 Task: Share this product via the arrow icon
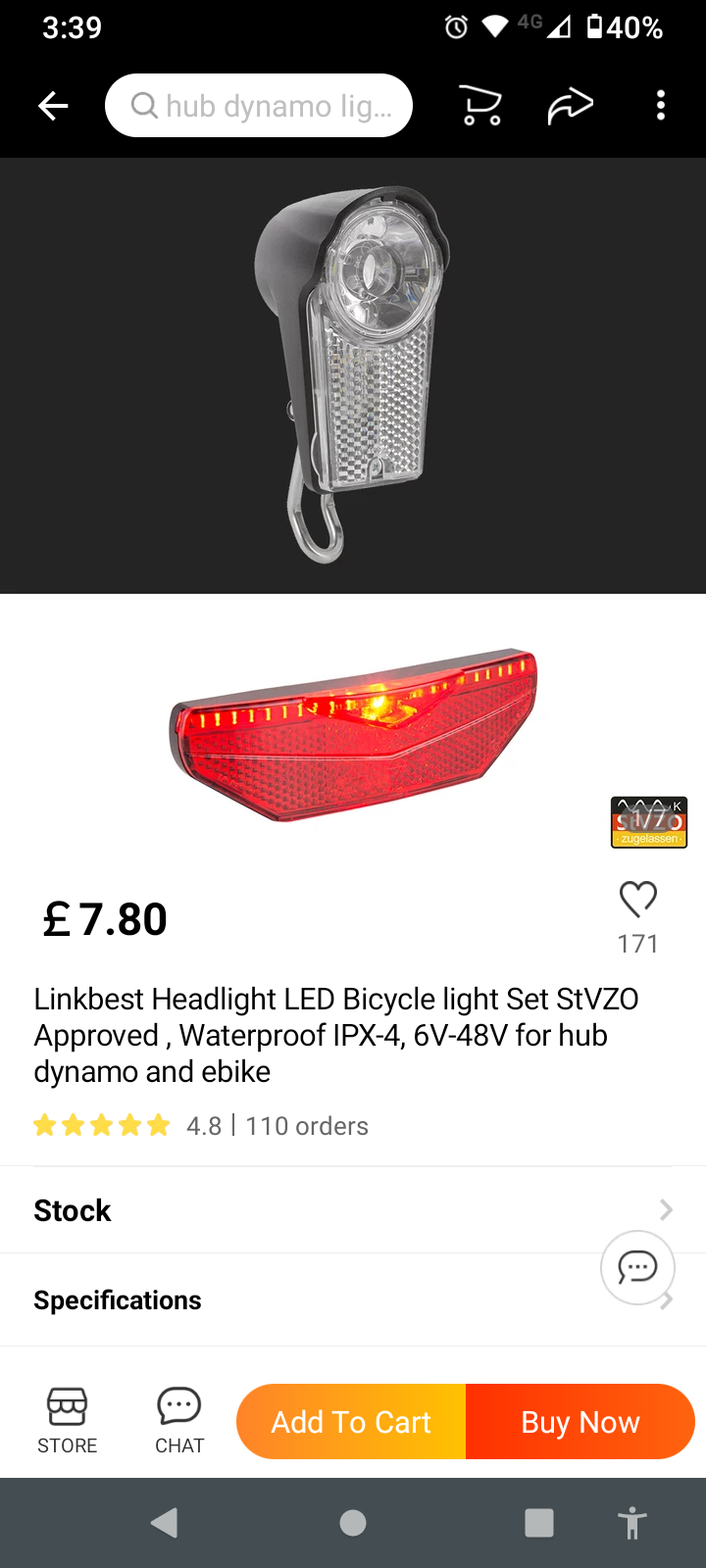[570, 106]
